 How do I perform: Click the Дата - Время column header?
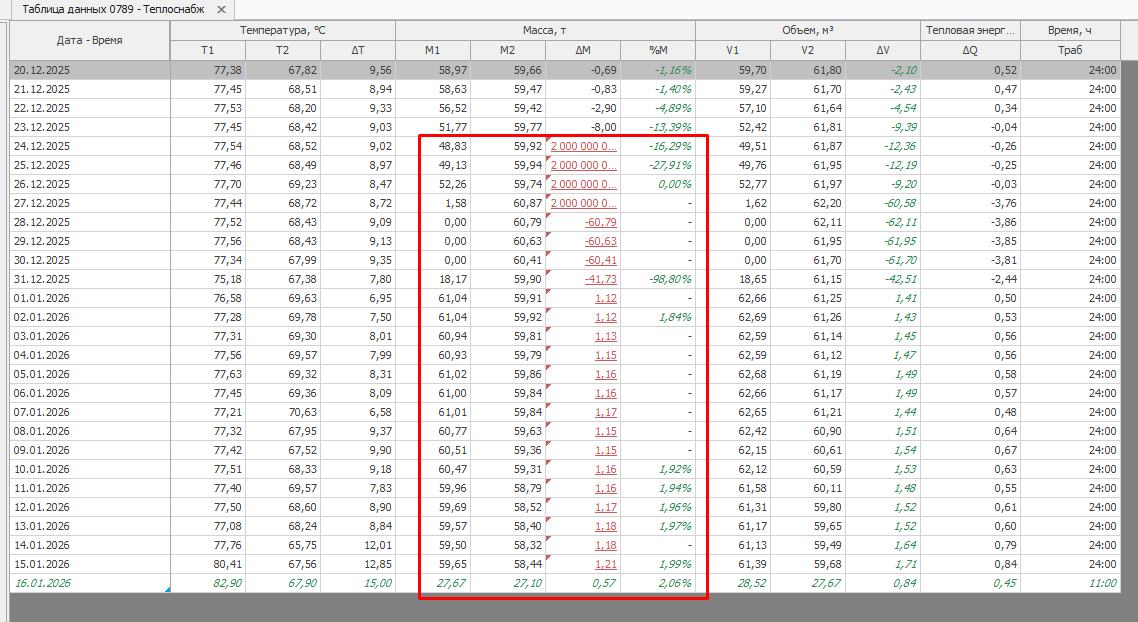(x=90, y=41)
